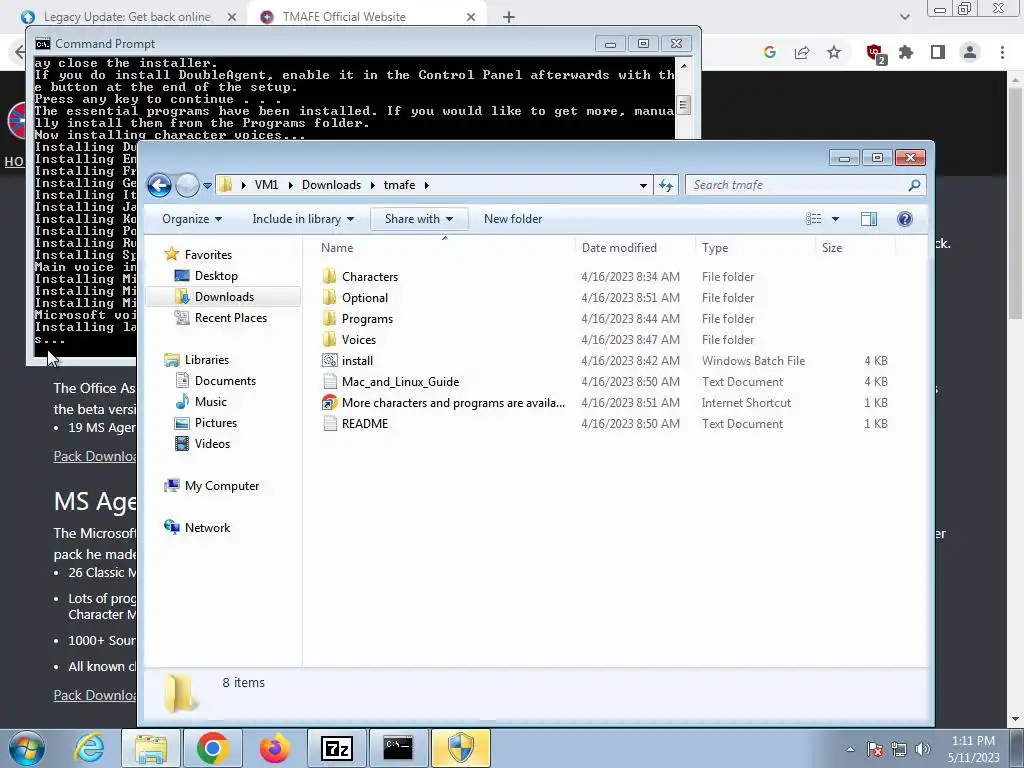The image size is (1024, 768).
Task: Click the Explorer Back navigation arrow
Action: pyautogui.click(x=159, y=185)
